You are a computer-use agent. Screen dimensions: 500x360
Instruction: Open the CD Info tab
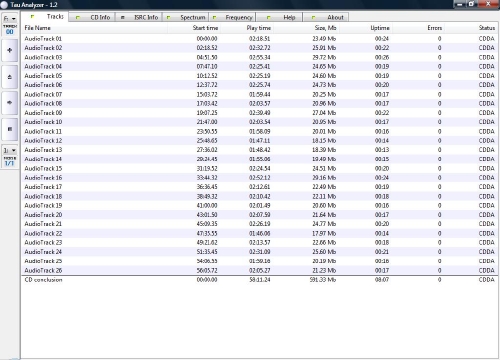coord(92,17)
